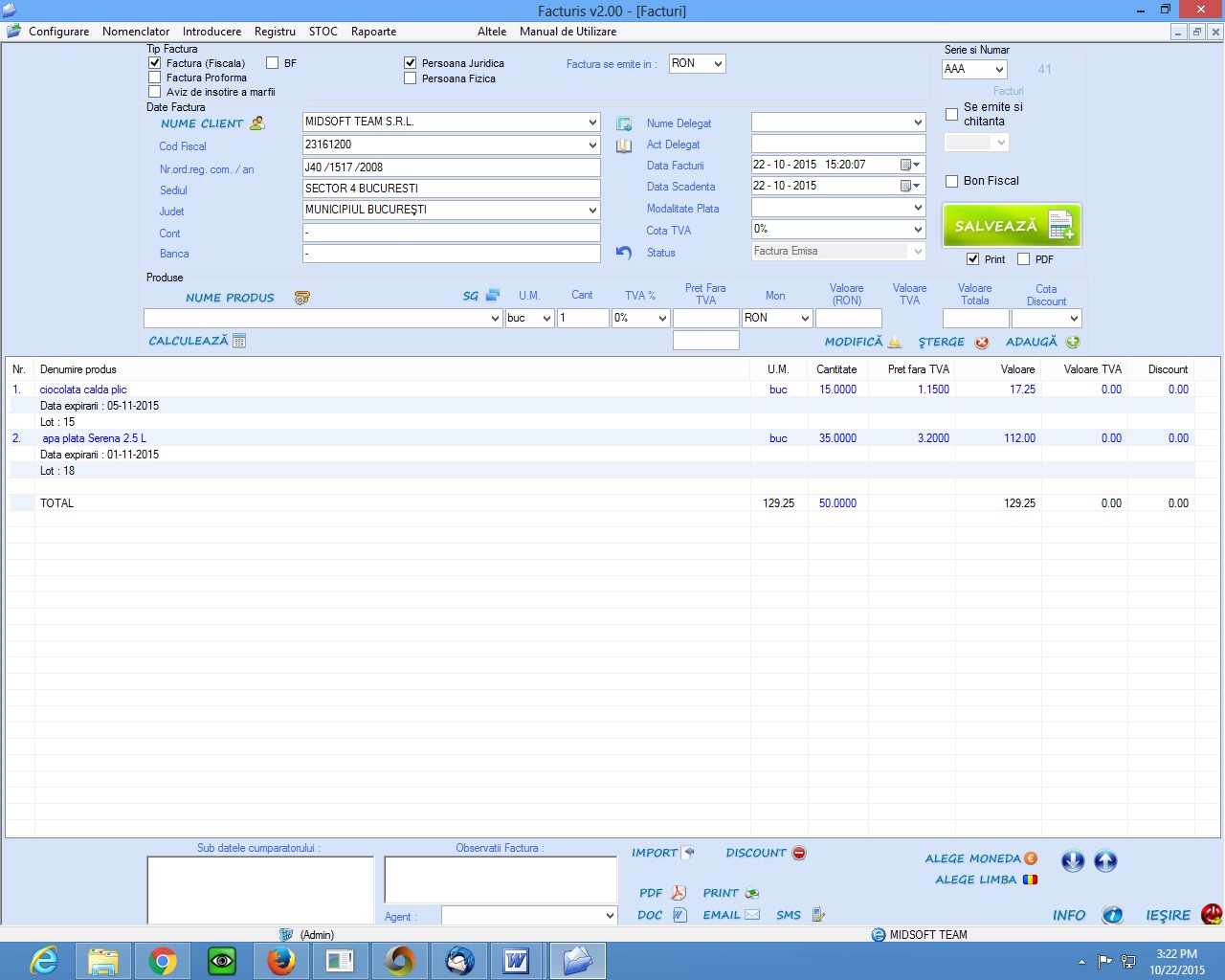This screenshot has width=1225, height=980.
Task: Open the Configurare menu
Action: (x=58, y=32)
